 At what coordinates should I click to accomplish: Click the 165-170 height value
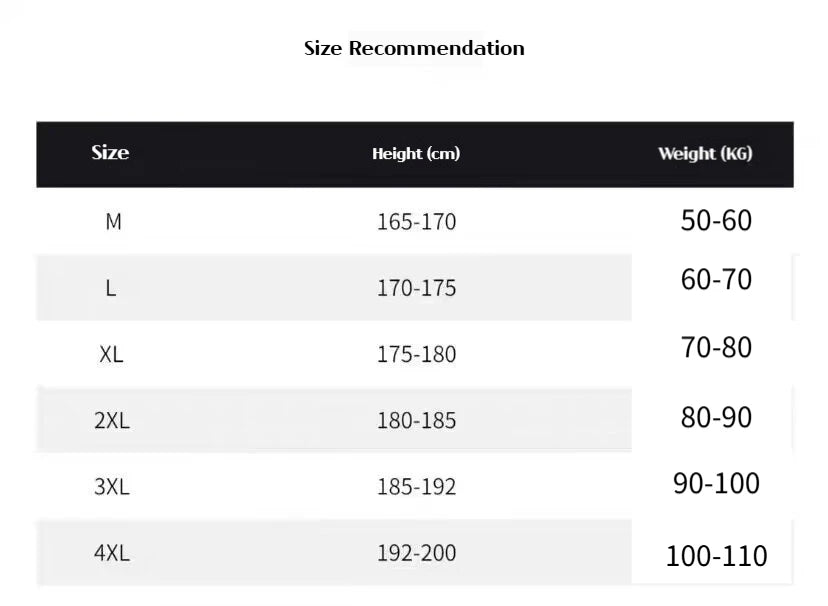[416, 222]
